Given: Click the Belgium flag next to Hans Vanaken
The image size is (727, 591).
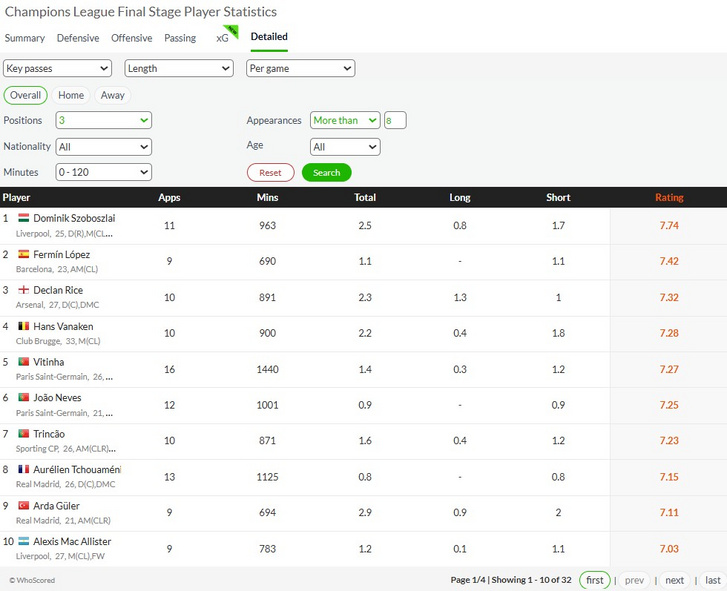Looking at the screenshot, I should coord(24,326).
